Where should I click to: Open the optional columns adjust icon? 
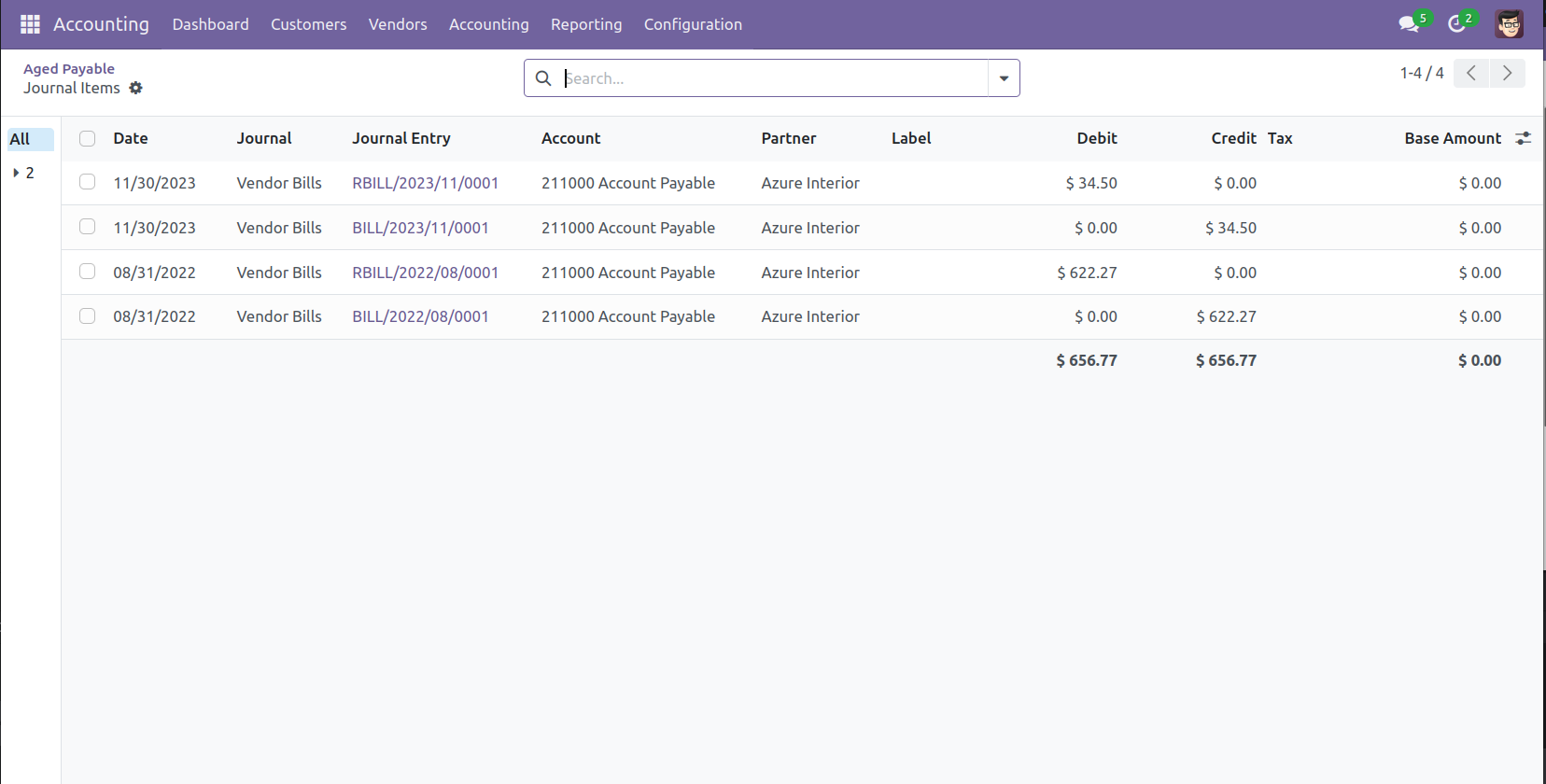1523,138
